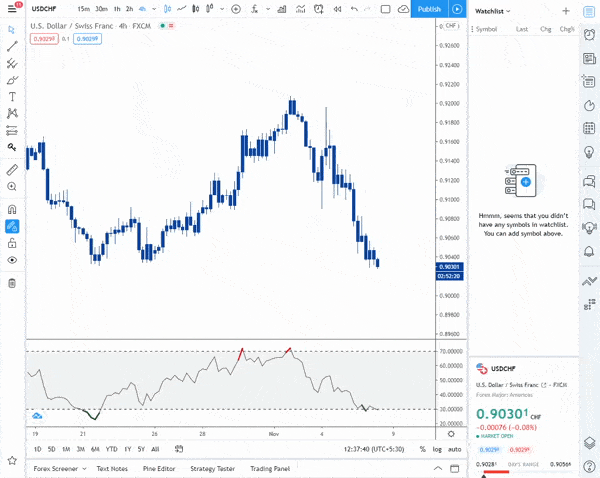Switch to 2h timeframe
Viewport: 600px width, 478px height.
pyautogui.click(x=130, y=9)
